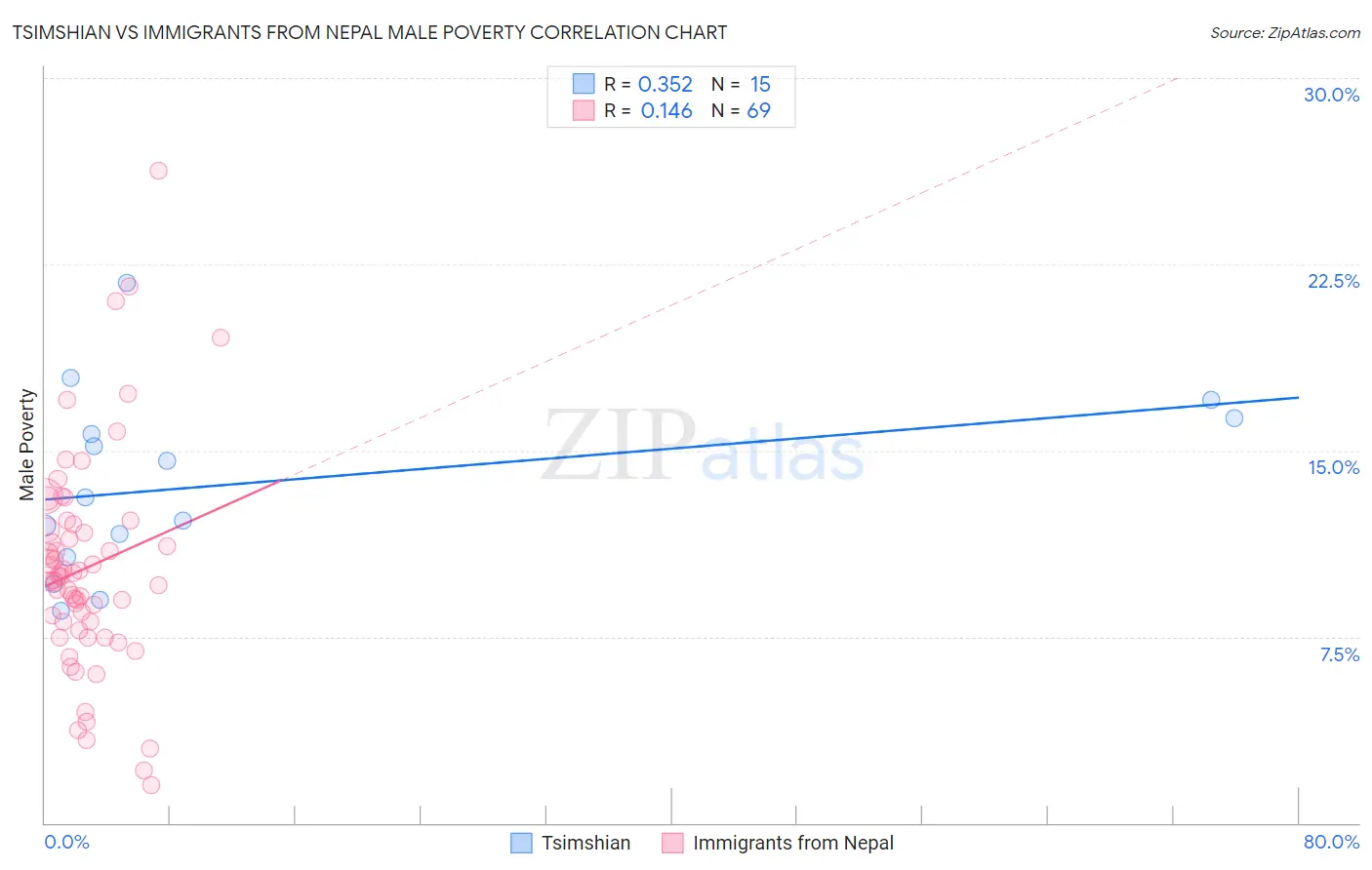1372x870 pixels.
Task: Click the 7.5% y-axis label
Action: (1339, 654)
